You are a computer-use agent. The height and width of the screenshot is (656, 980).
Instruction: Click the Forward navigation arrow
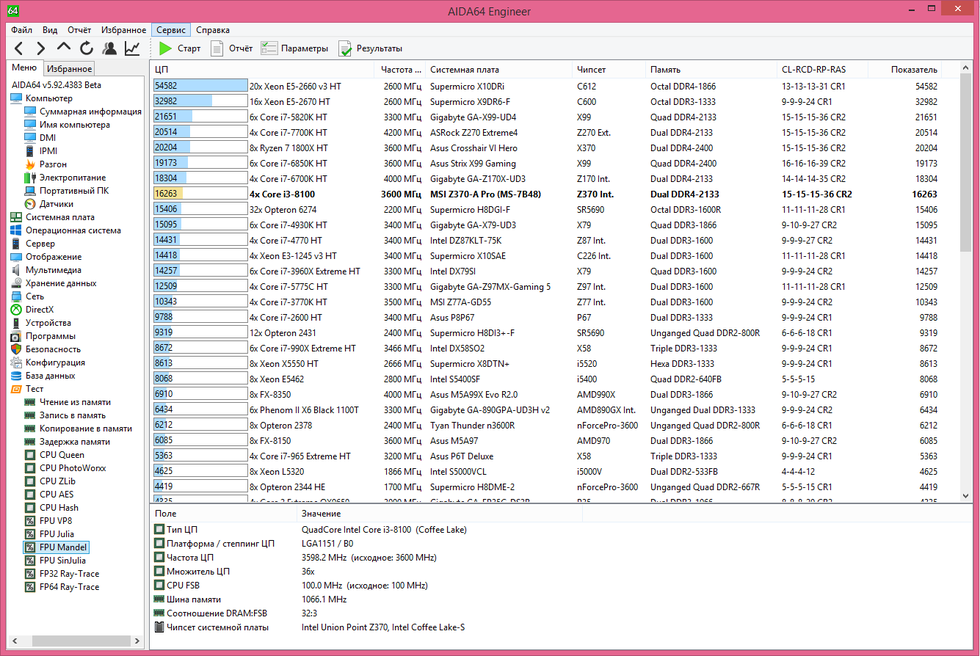pos(41,48)
